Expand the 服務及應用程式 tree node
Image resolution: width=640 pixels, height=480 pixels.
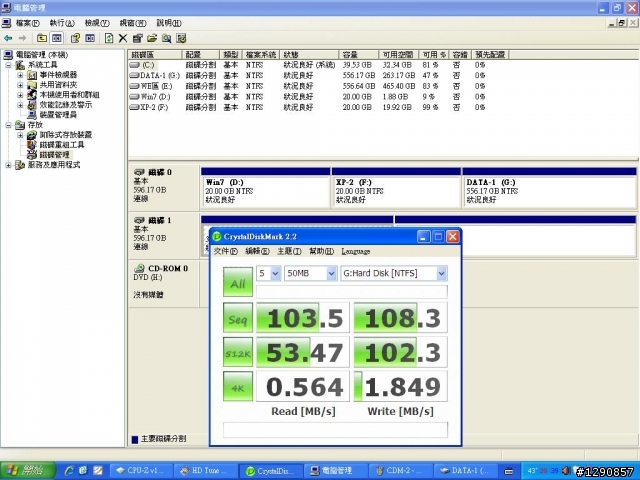(8, 165)
